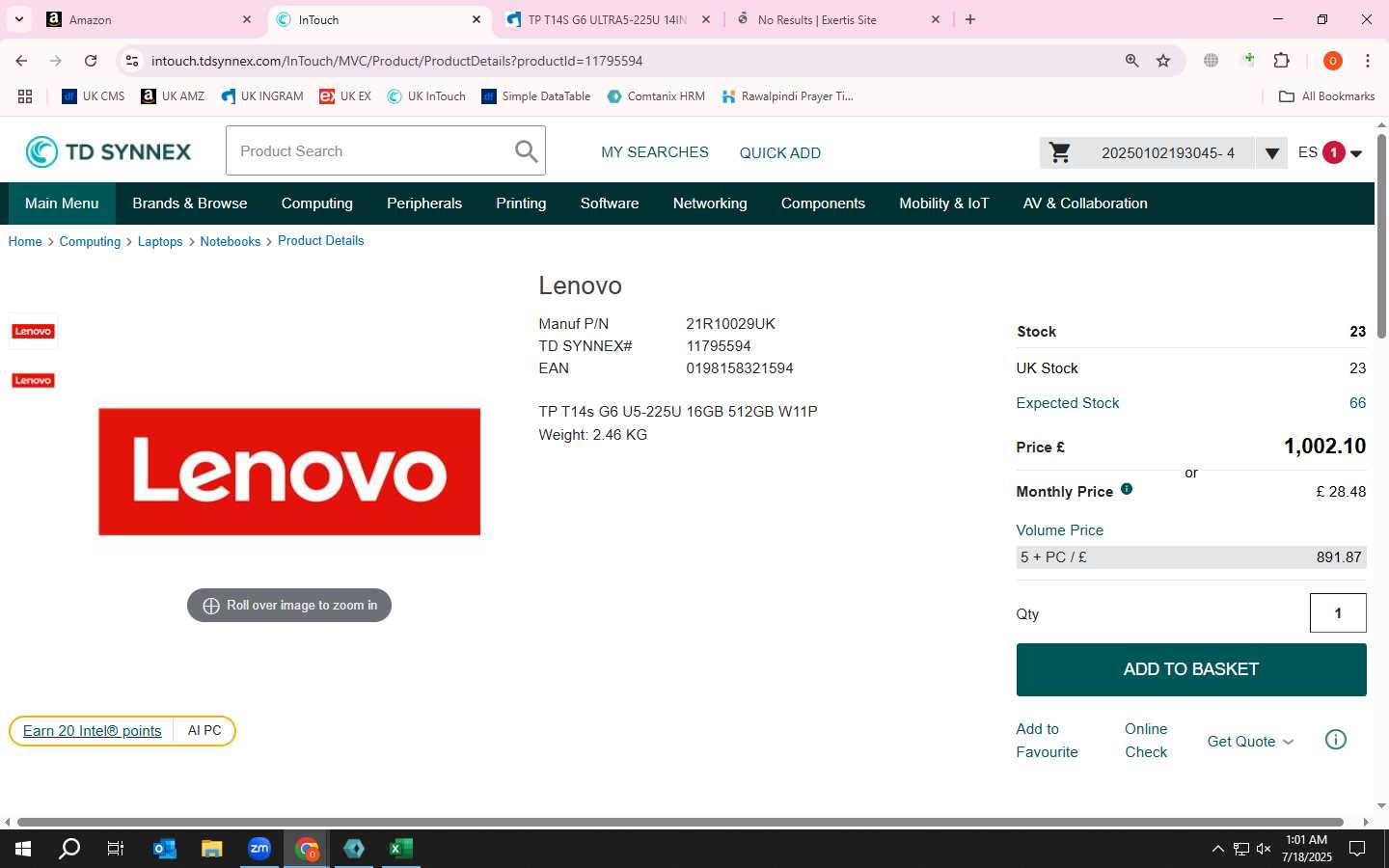Click the browser back arrow
The image size is (1389, 868).
click(x=21, y=61)
